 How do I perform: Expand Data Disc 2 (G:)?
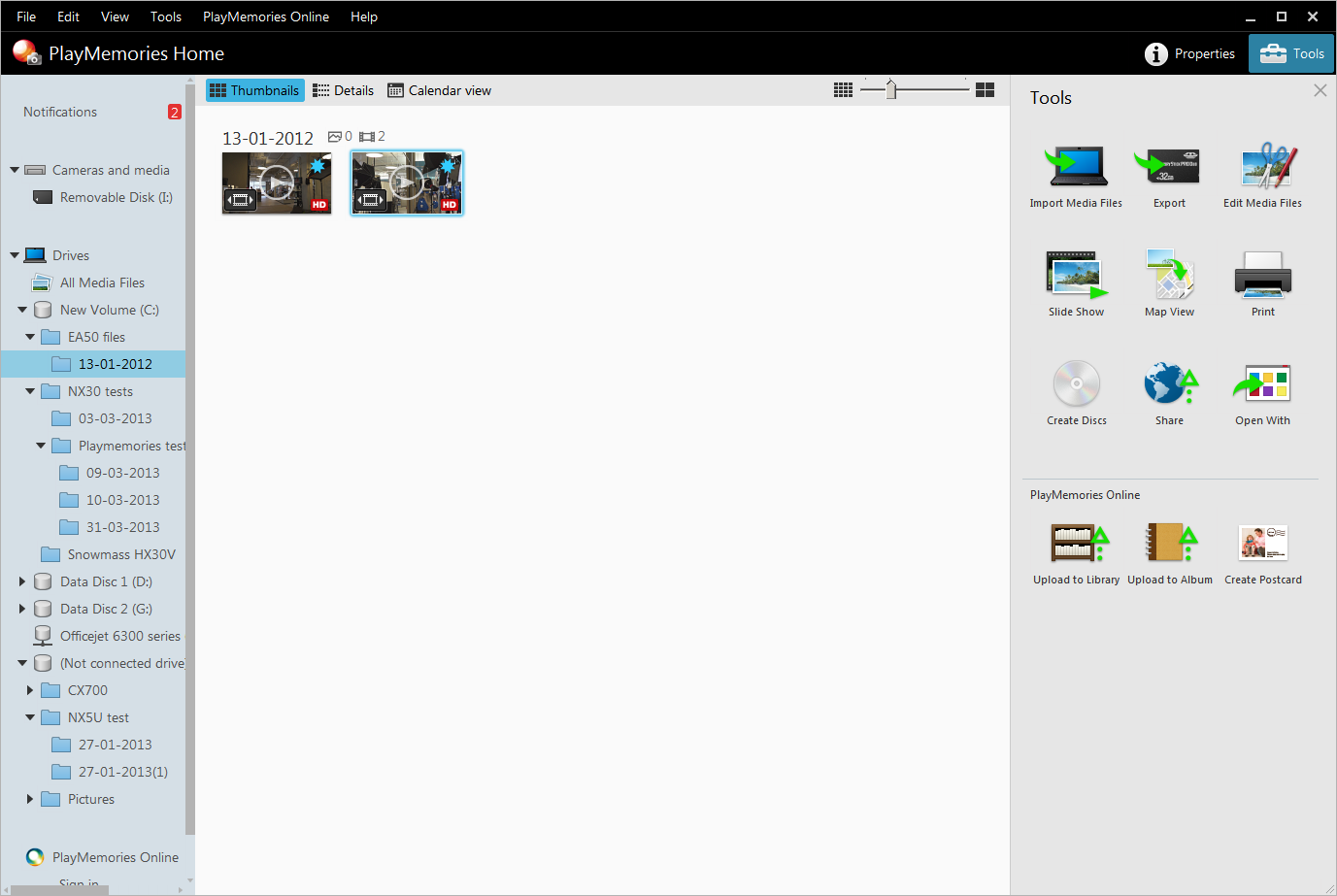pos(22,609)
